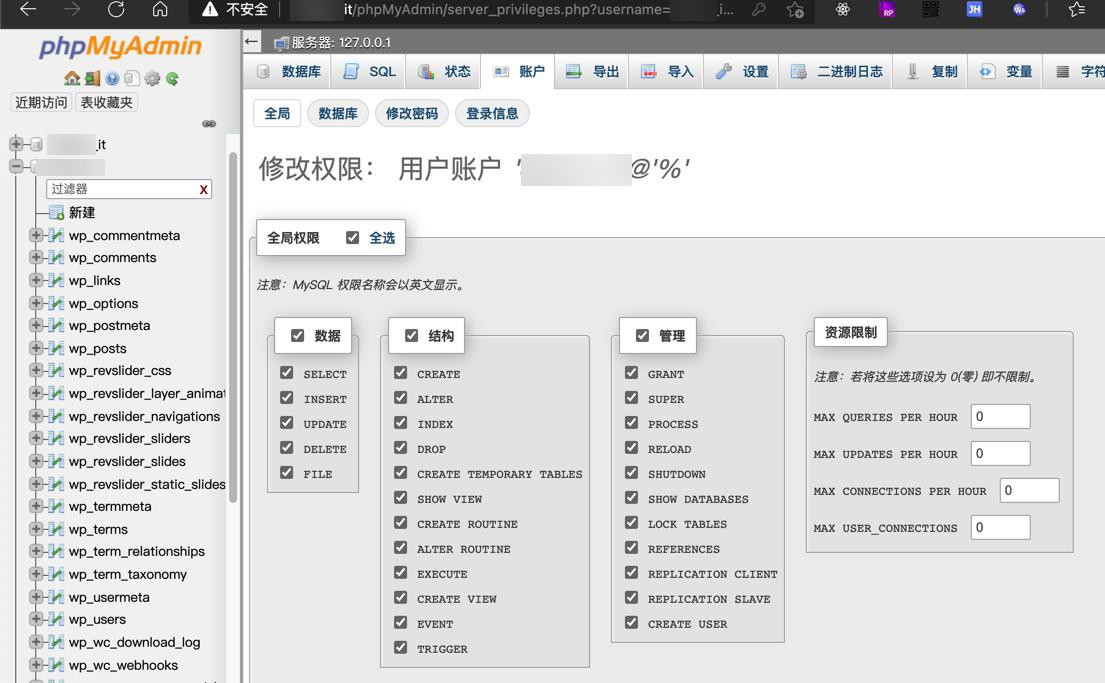Click the 服务器: 127.0.0.1 breadcrumb link
This screenshot has width=1105, height=683.
[x=341, y=42]
